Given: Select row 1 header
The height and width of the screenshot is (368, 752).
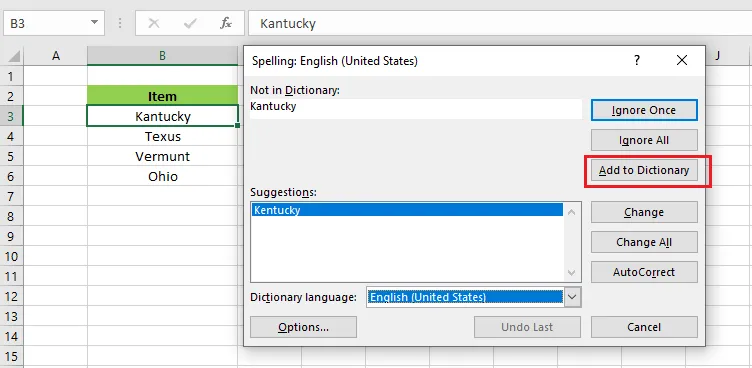Looking at the screenshot, I should click(12, 76).
